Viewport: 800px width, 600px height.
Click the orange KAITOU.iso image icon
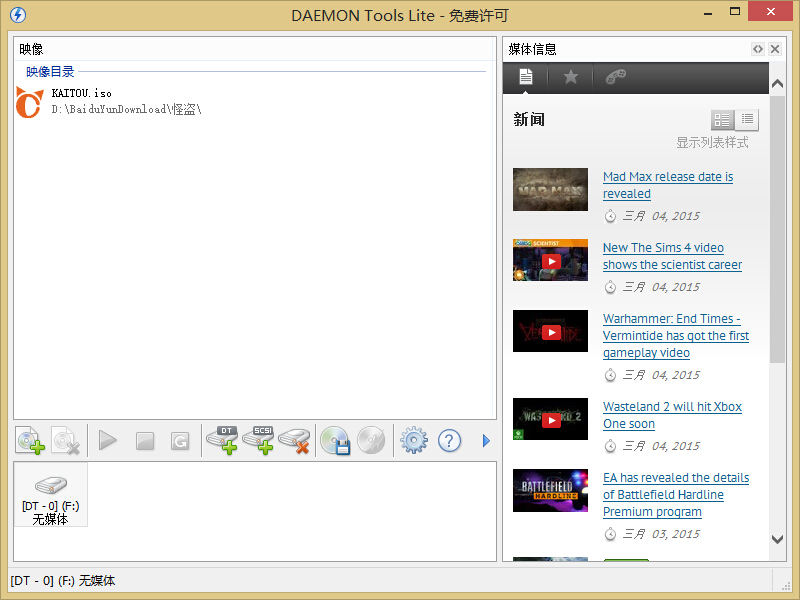30,102
